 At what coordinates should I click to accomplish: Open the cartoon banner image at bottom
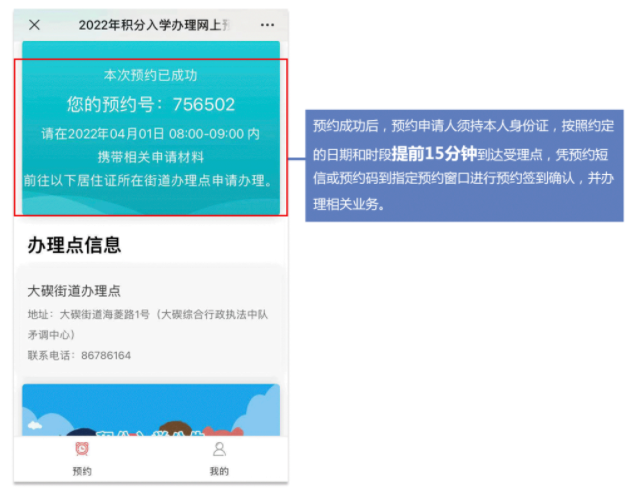click(151, 410)
